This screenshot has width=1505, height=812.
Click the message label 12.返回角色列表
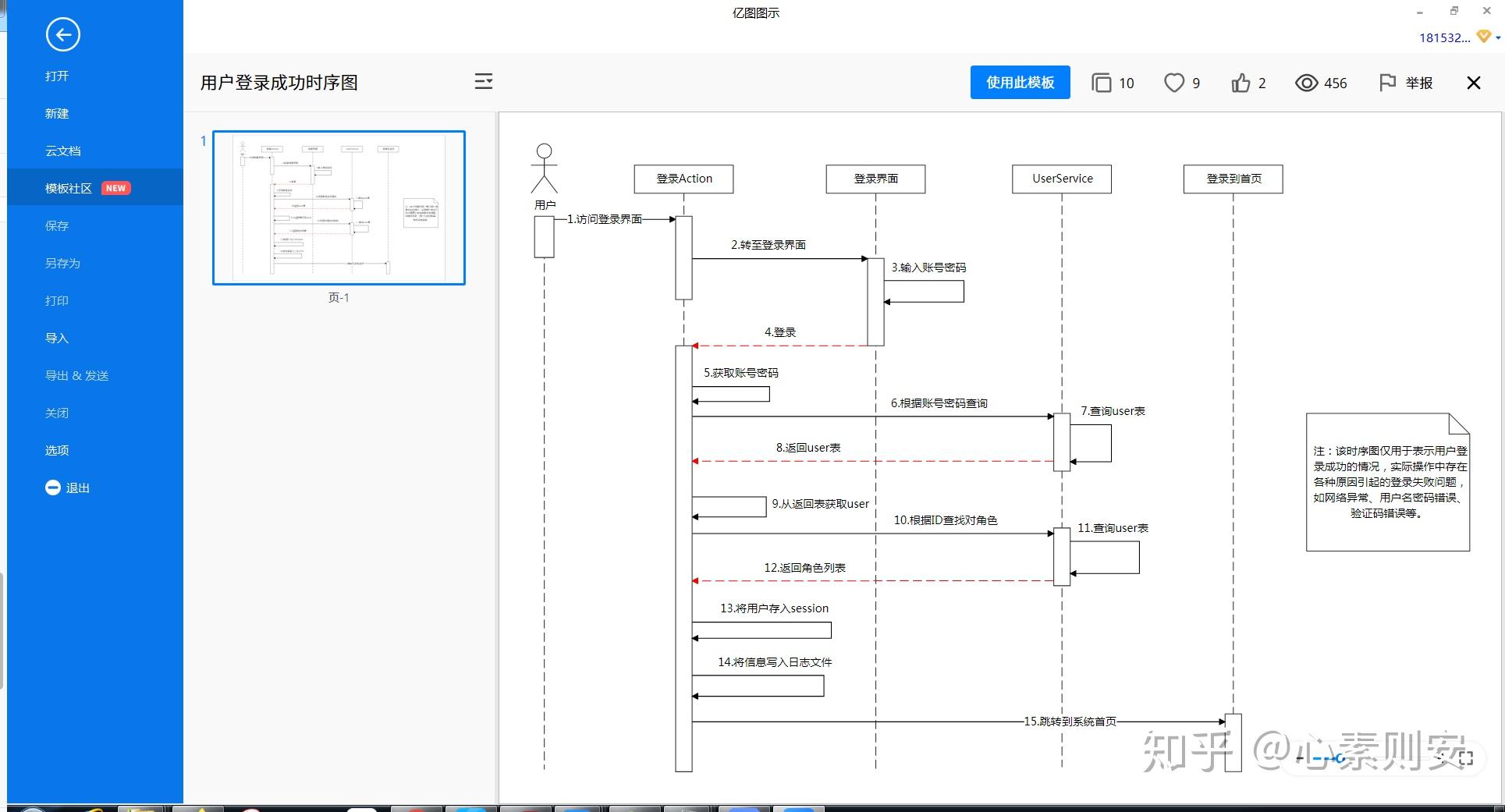coord(805,568)
